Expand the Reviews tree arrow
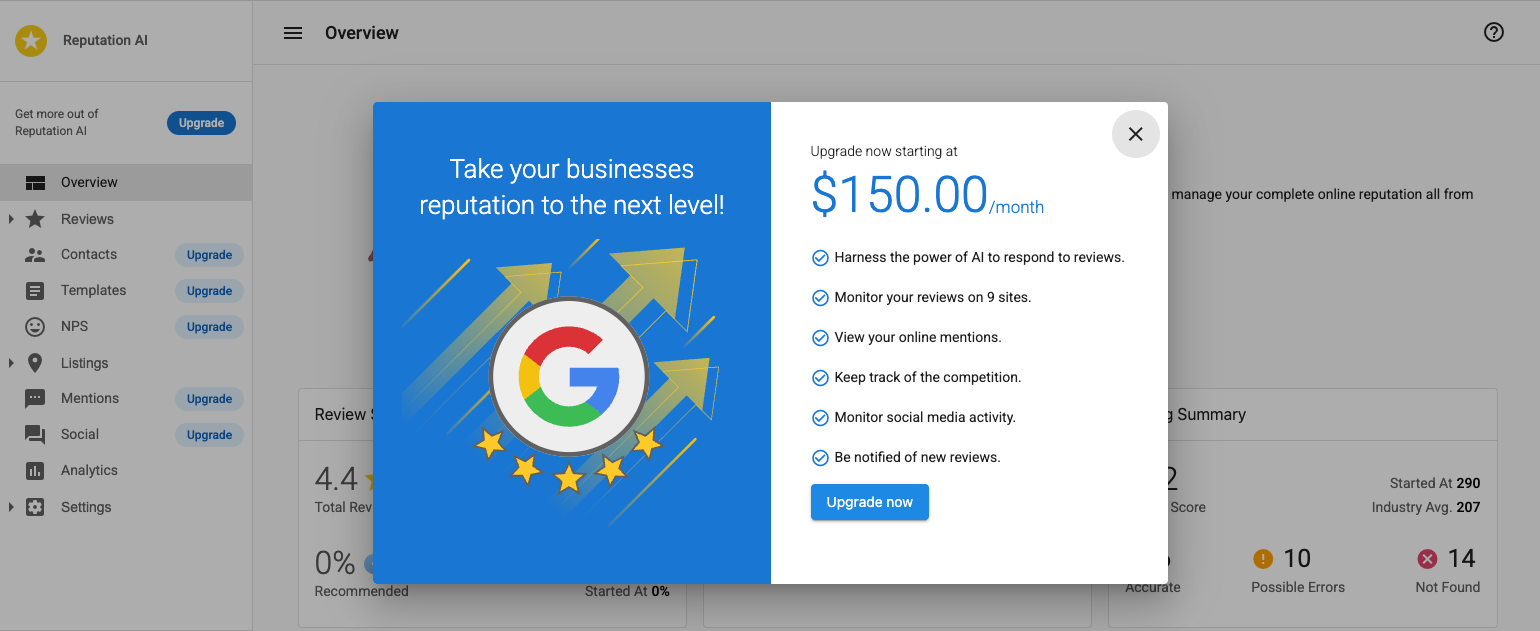This screenshot has height=631, width=1540. (11, 219)
